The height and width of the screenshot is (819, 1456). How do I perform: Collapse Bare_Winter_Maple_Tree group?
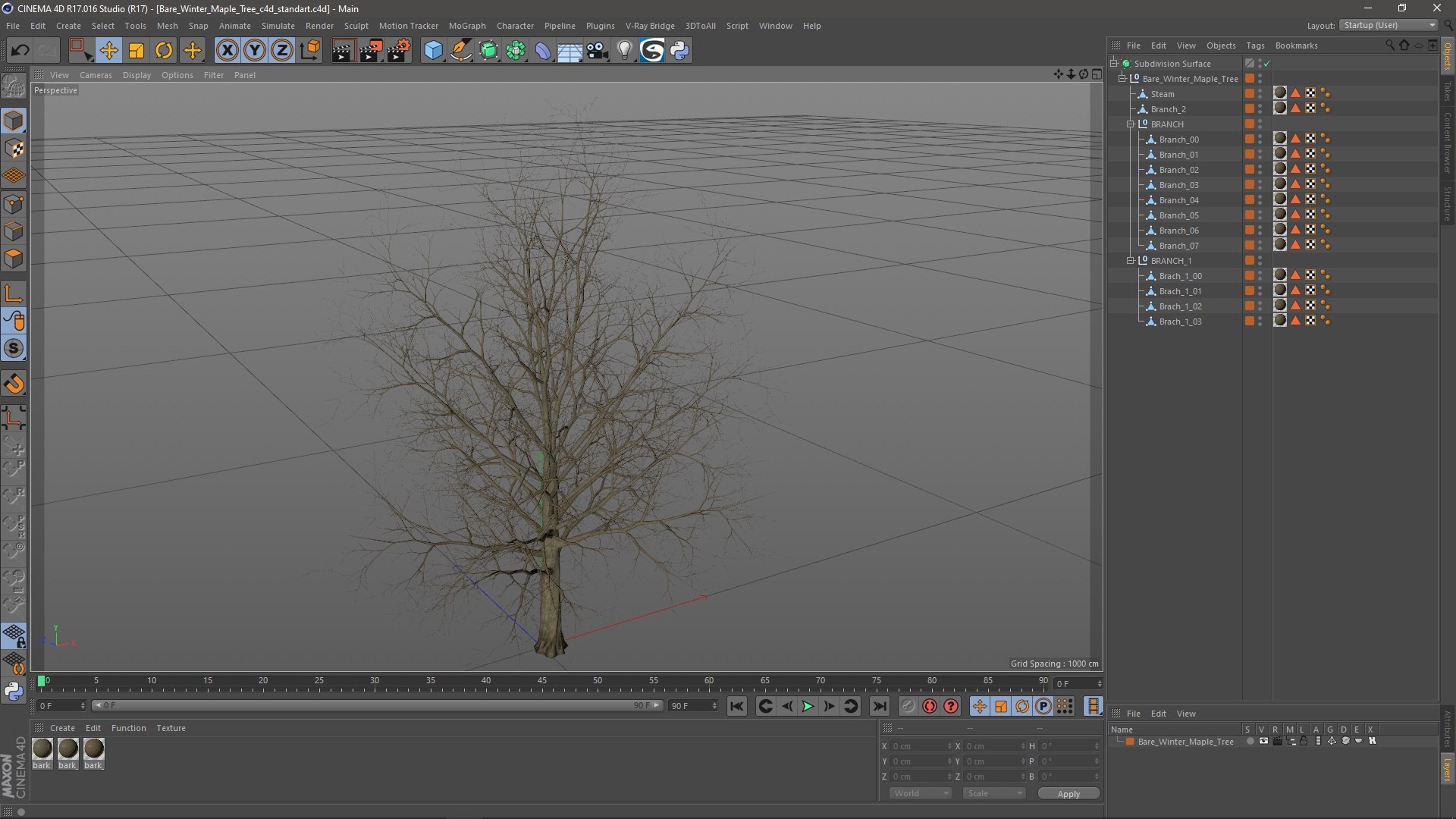click(x=1122, y=79)
